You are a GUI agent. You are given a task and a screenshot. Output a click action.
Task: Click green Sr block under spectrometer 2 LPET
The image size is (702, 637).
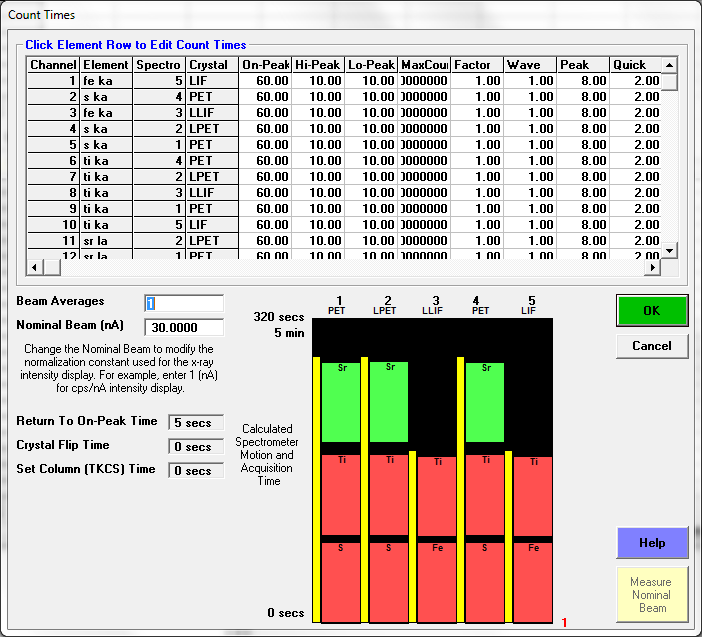pyautogui.click(x=389, y=402)
